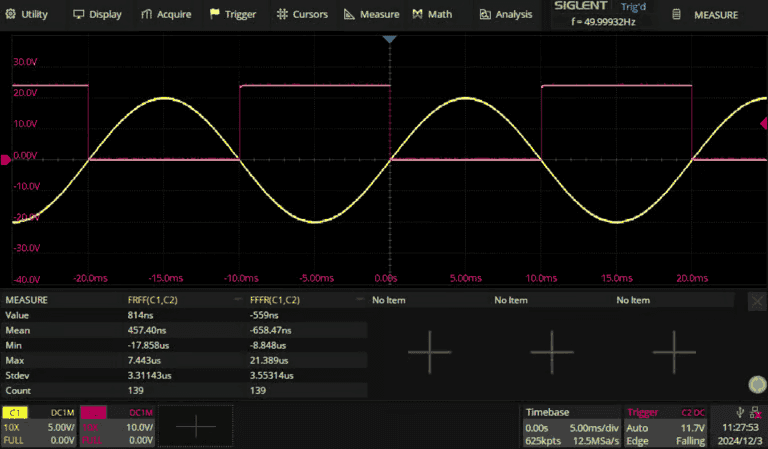Click the C1 5.00V/ scale value
Image resolution: width=768 pixels, height=449 pixels.
(x=61, y=427)
